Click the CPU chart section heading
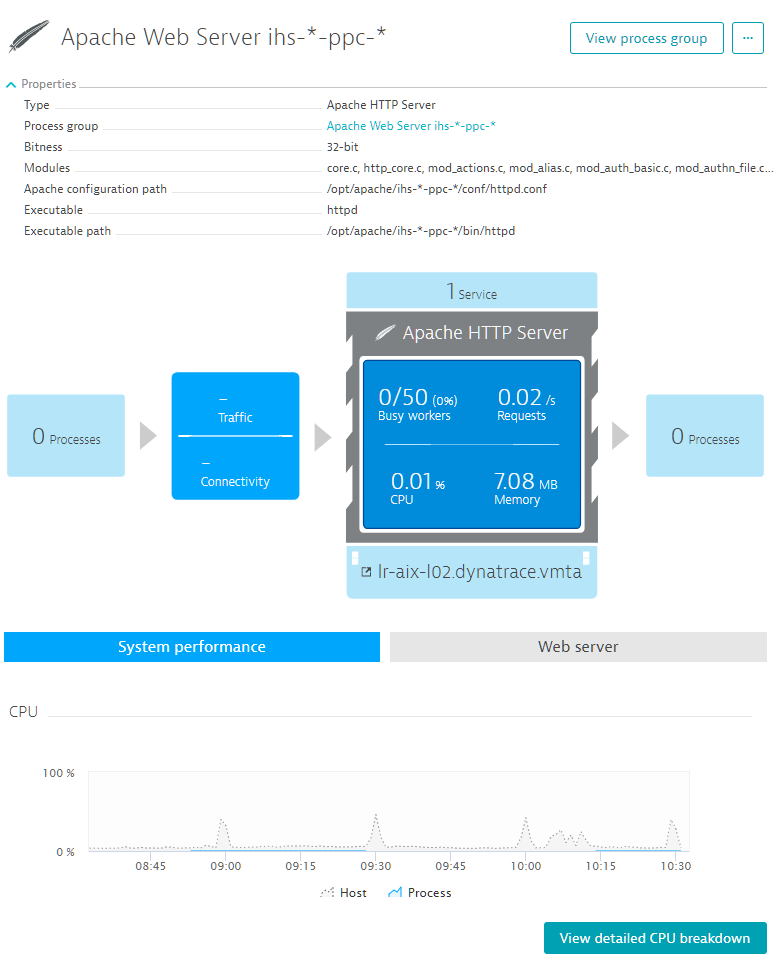Image resolution: width=776 pixels, height=967 pixels. (x=23, y=712)
